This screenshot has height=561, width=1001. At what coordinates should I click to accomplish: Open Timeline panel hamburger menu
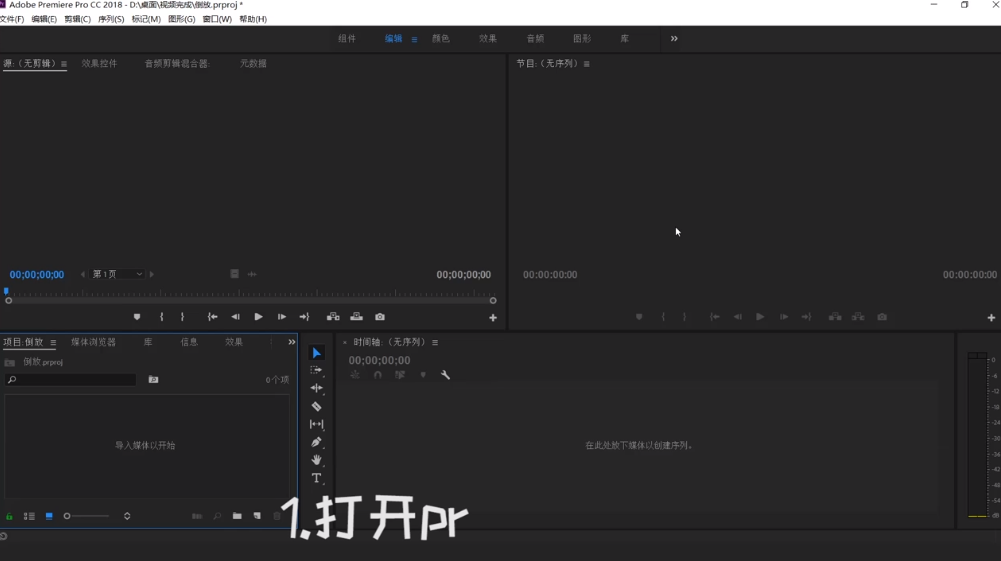[x=435, y=343]
